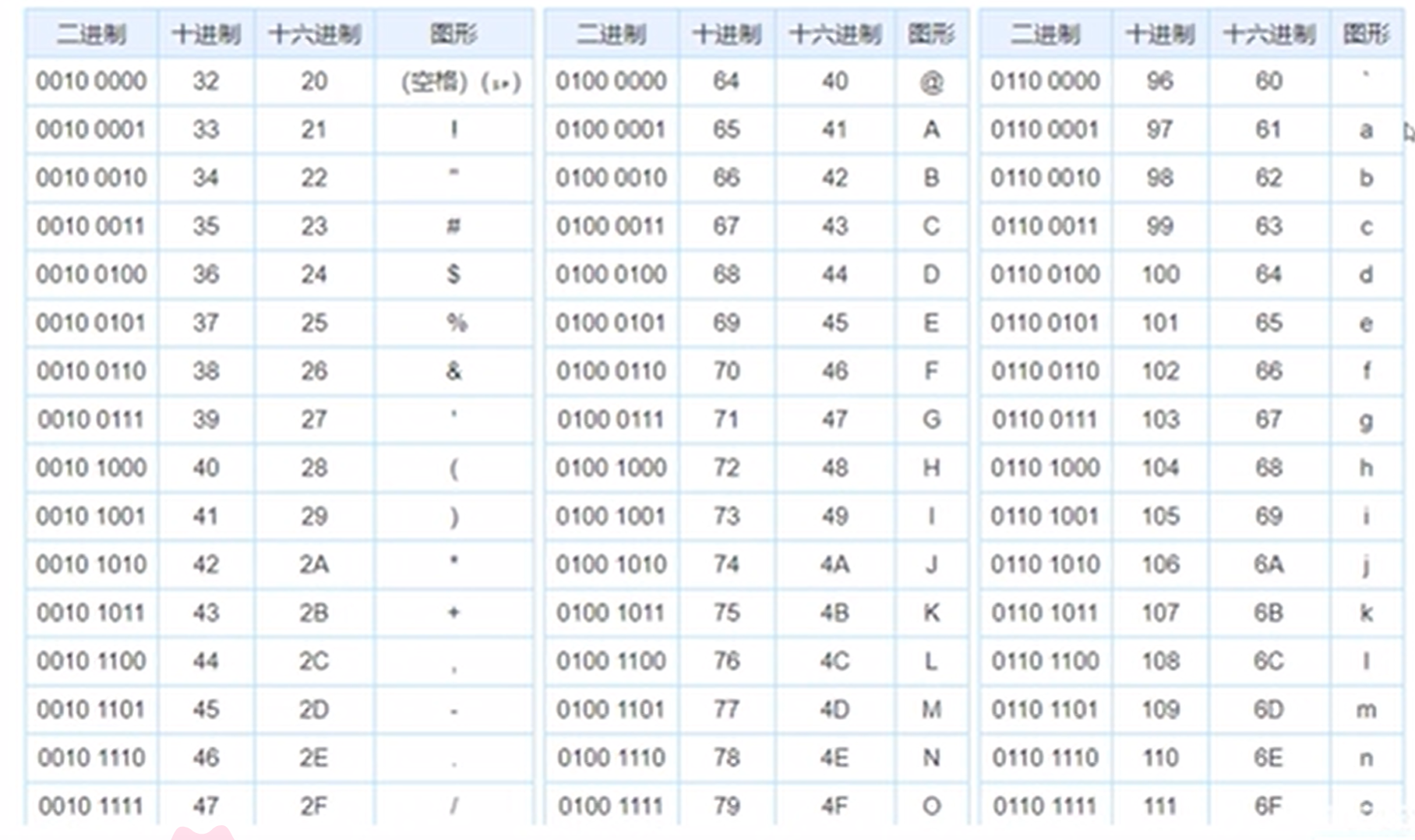
Task: Select hex value 6C
Action: 1269,661
